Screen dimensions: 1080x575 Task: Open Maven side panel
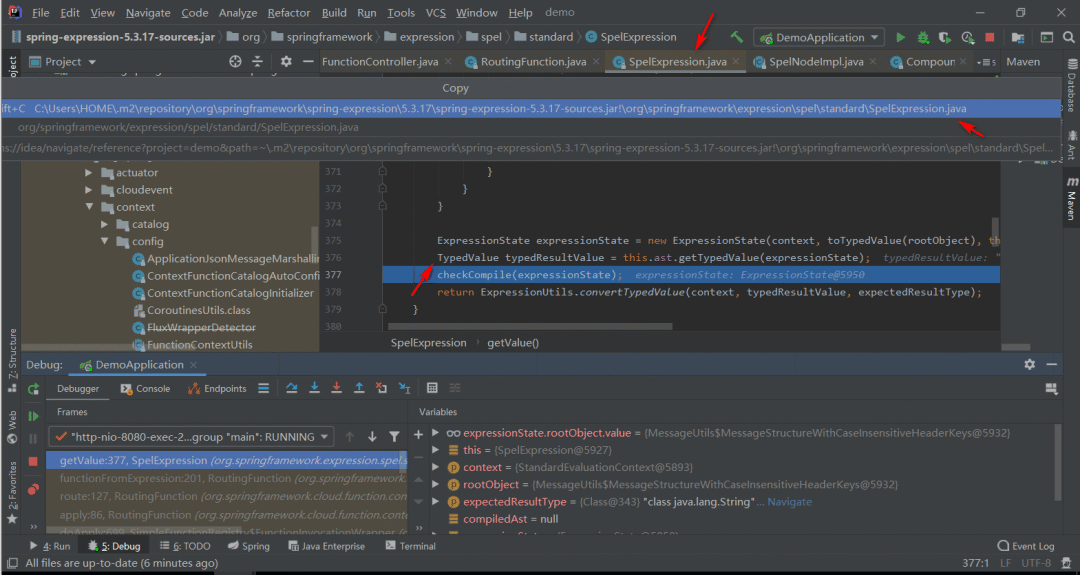click(x=1072, y=198)
